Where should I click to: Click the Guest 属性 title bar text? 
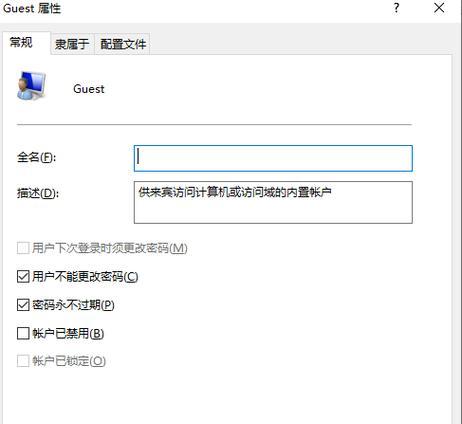pos(32,8)
